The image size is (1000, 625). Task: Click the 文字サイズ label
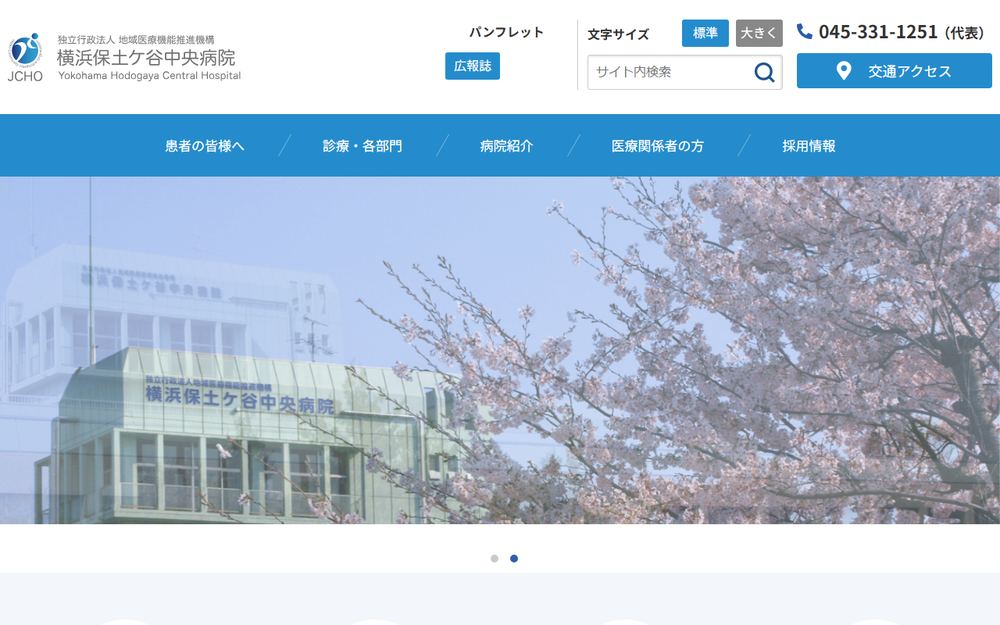(x=618, y=34)
